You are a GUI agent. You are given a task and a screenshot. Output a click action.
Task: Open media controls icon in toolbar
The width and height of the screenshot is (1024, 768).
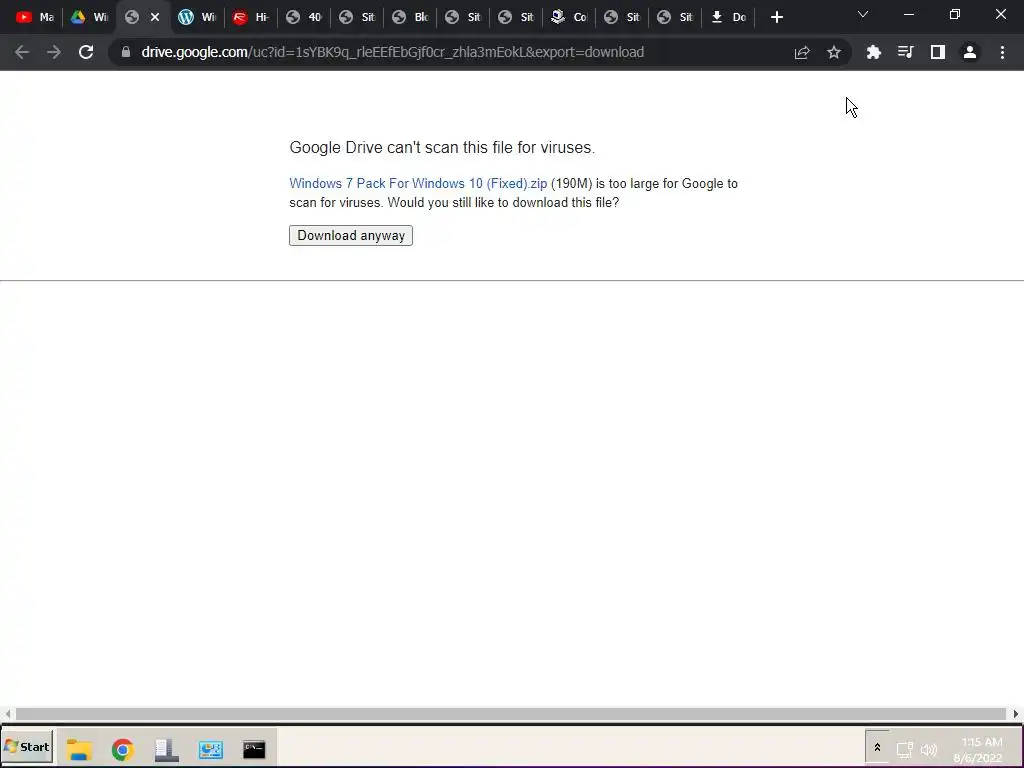(905, 52)
